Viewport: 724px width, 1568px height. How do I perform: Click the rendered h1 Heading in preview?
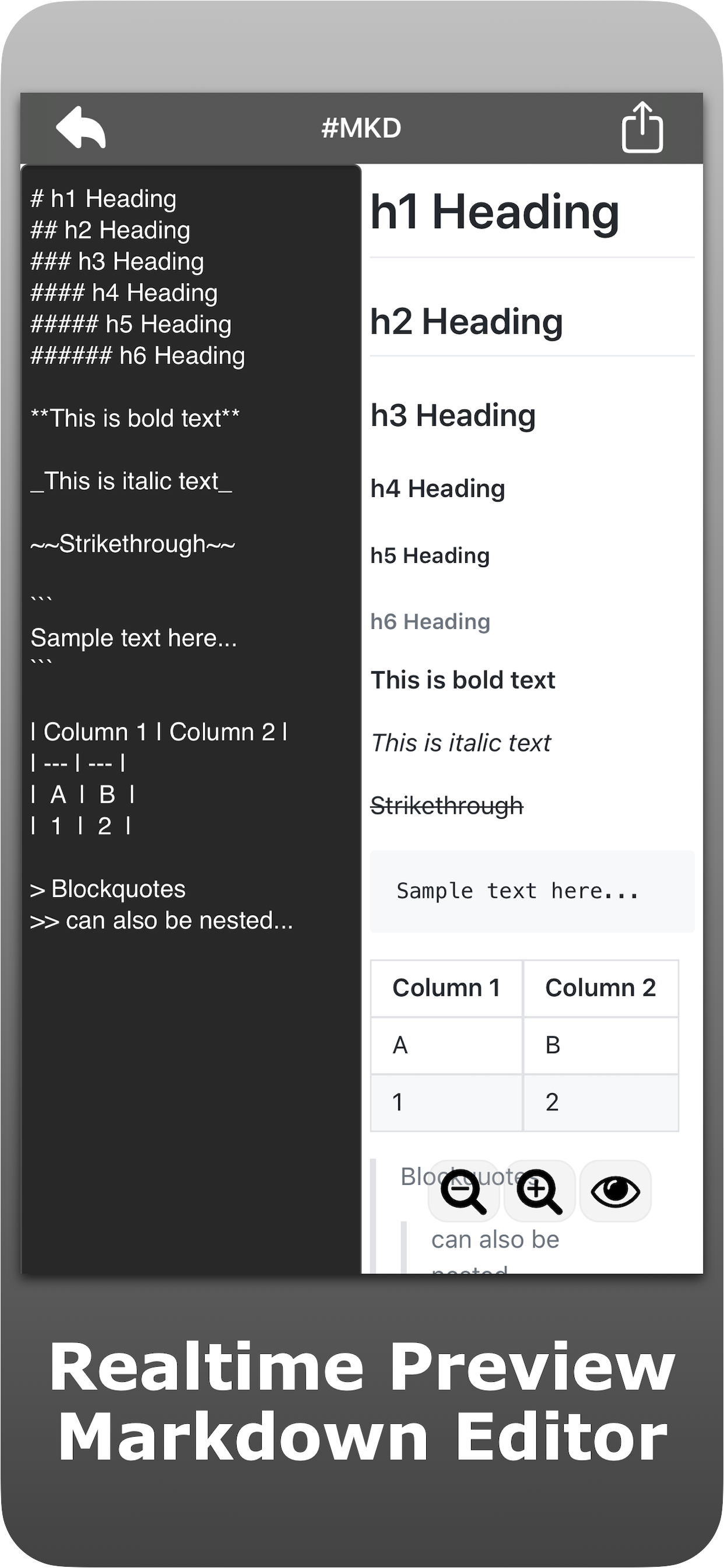click(x=495, y=212)
